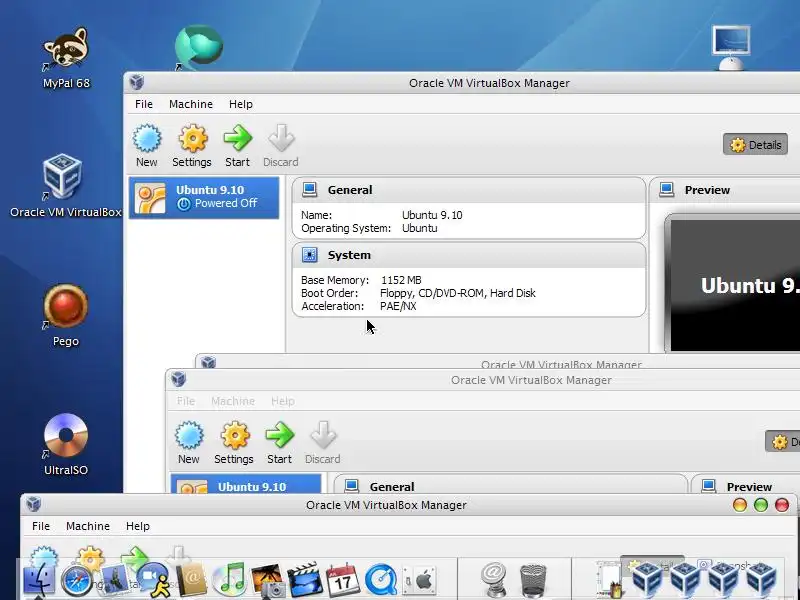
Task: Launch iTunes music note in dock
Action: (x=230, y=579)
